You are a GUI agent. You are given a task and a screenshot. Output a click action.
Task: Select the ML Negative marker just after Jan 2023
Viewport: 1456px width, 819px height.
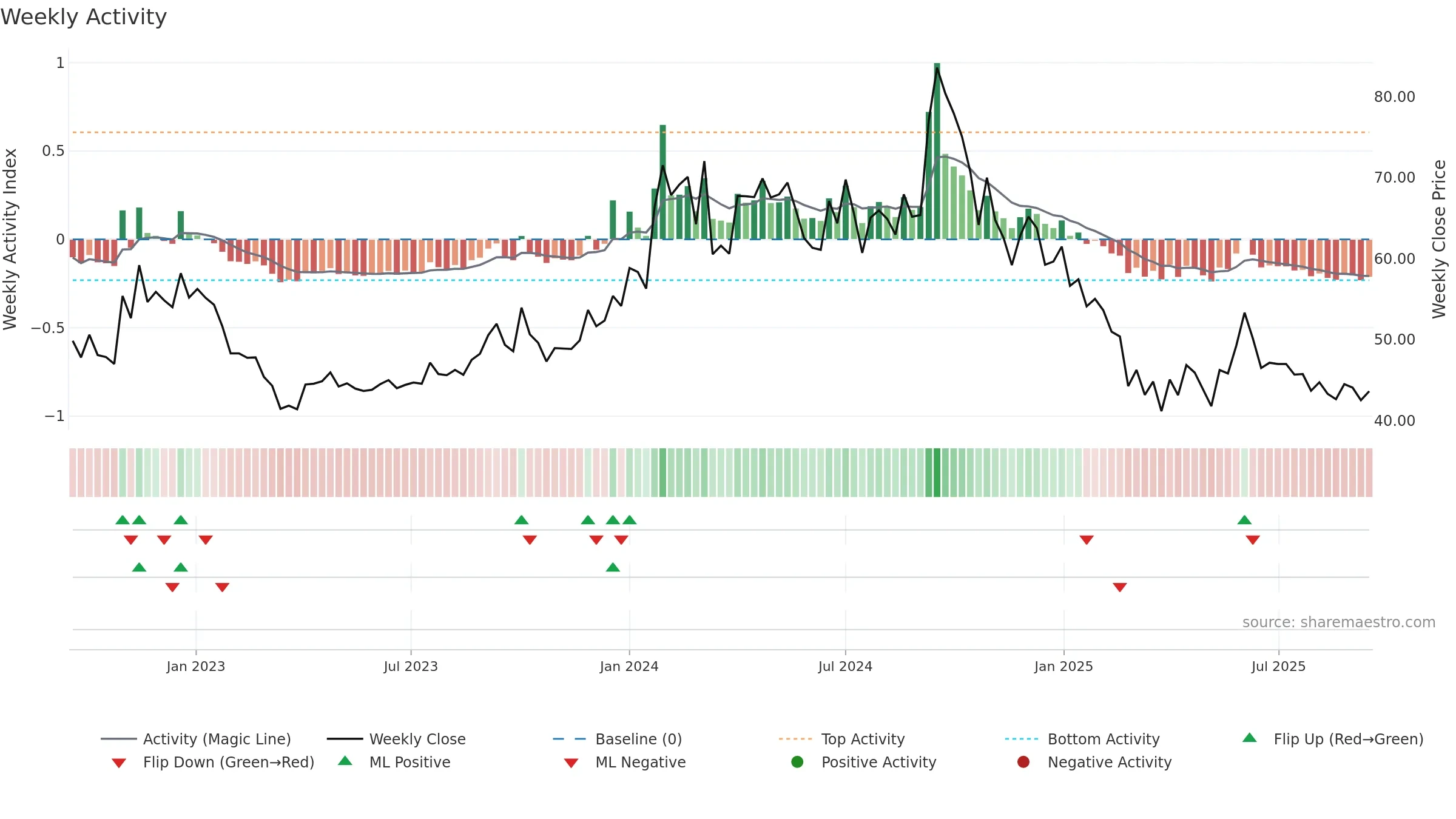222,587
